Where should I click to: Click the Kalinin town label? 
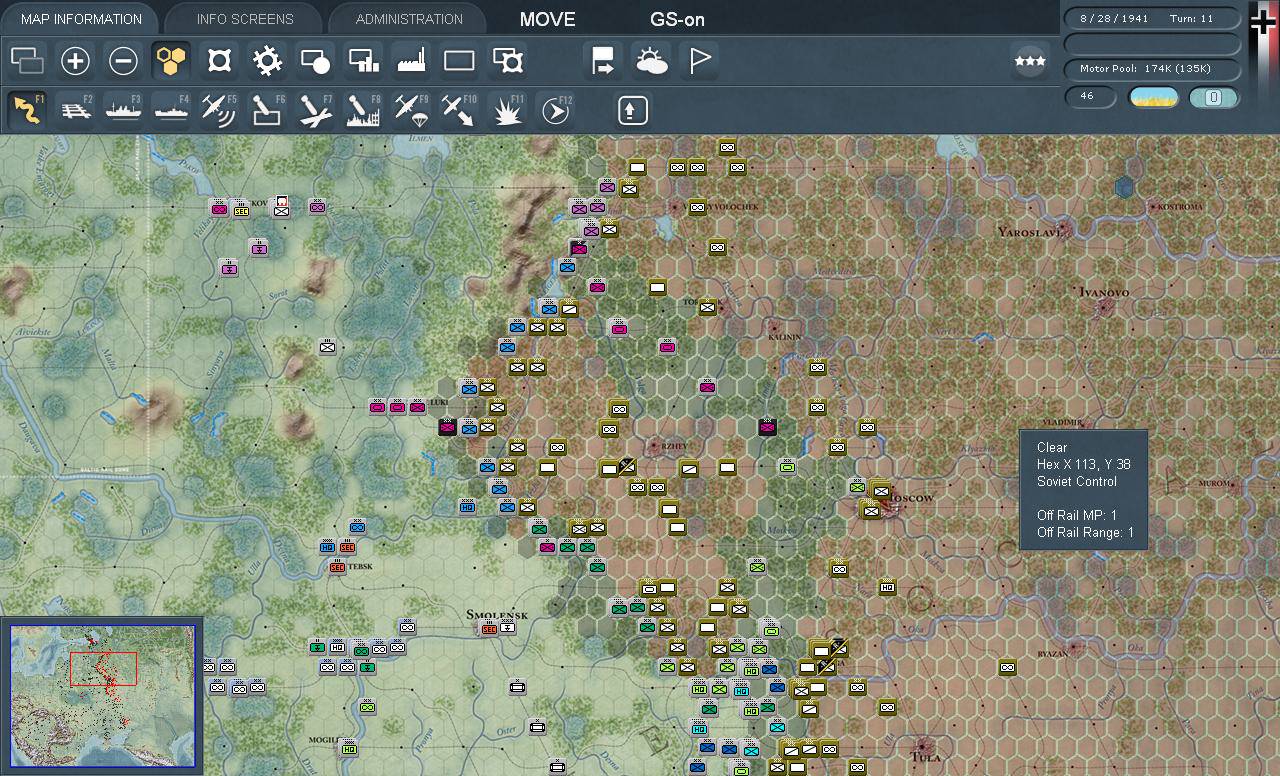785,337
